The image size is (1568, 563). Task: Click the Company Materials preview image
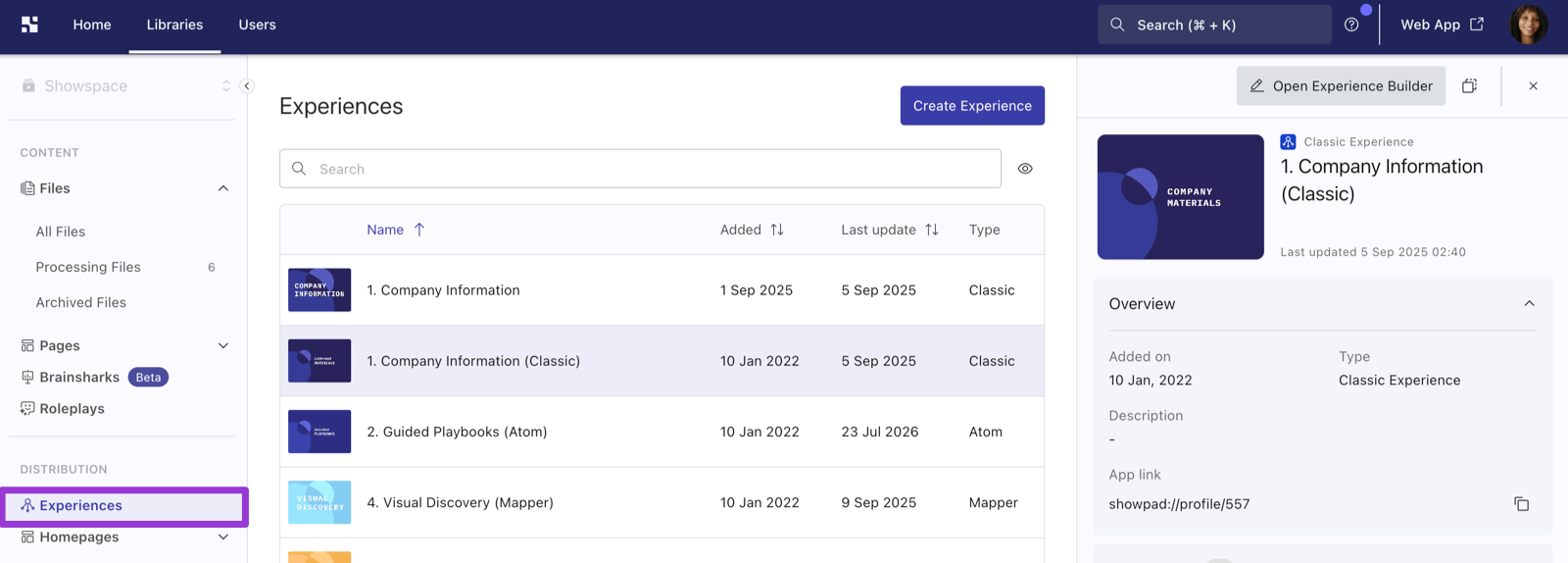click(x=1180, y=197)
